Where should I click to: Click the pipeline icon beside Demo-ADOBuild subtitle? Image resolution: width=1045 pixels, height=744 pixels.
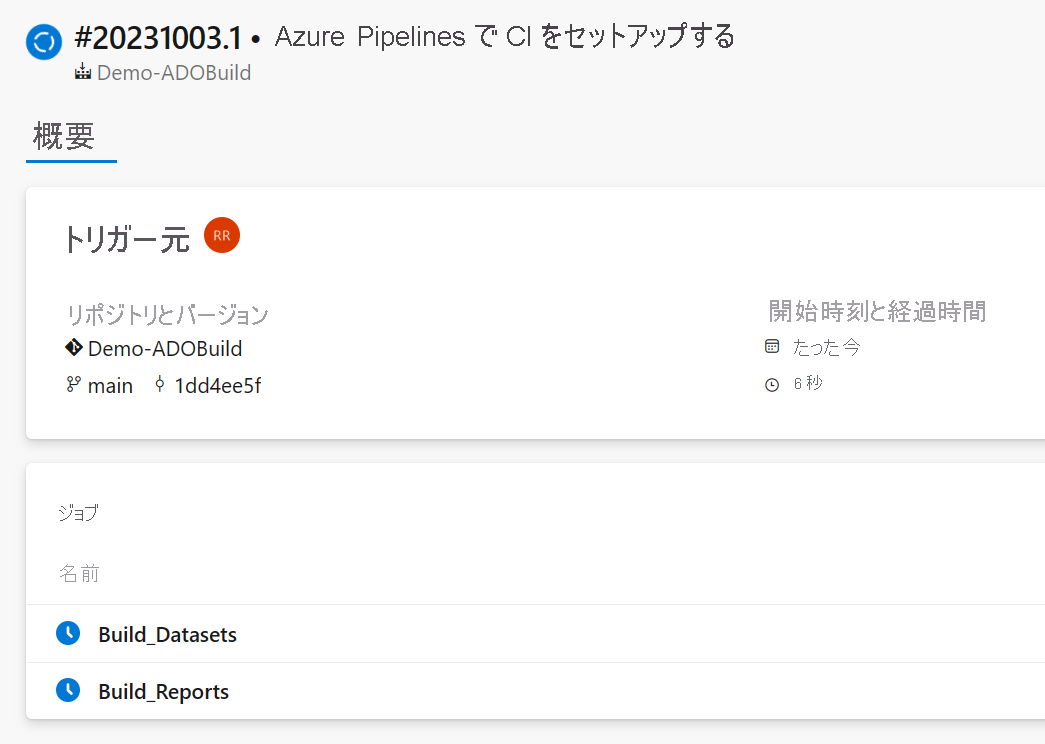pos(83,71)
